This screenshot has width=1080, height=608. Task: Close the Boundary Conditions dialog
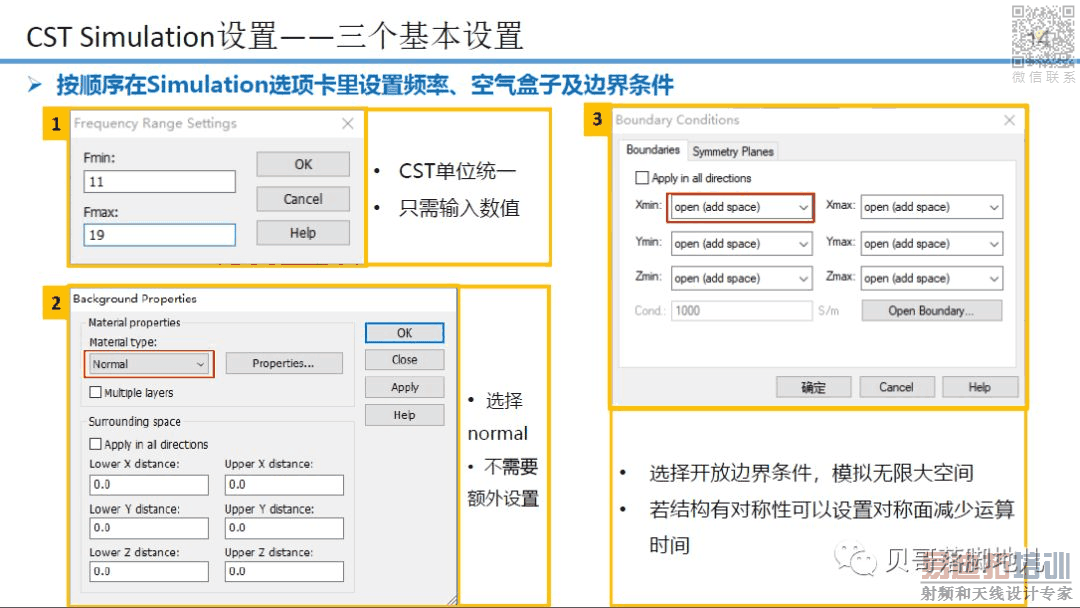coord(1009,120)
